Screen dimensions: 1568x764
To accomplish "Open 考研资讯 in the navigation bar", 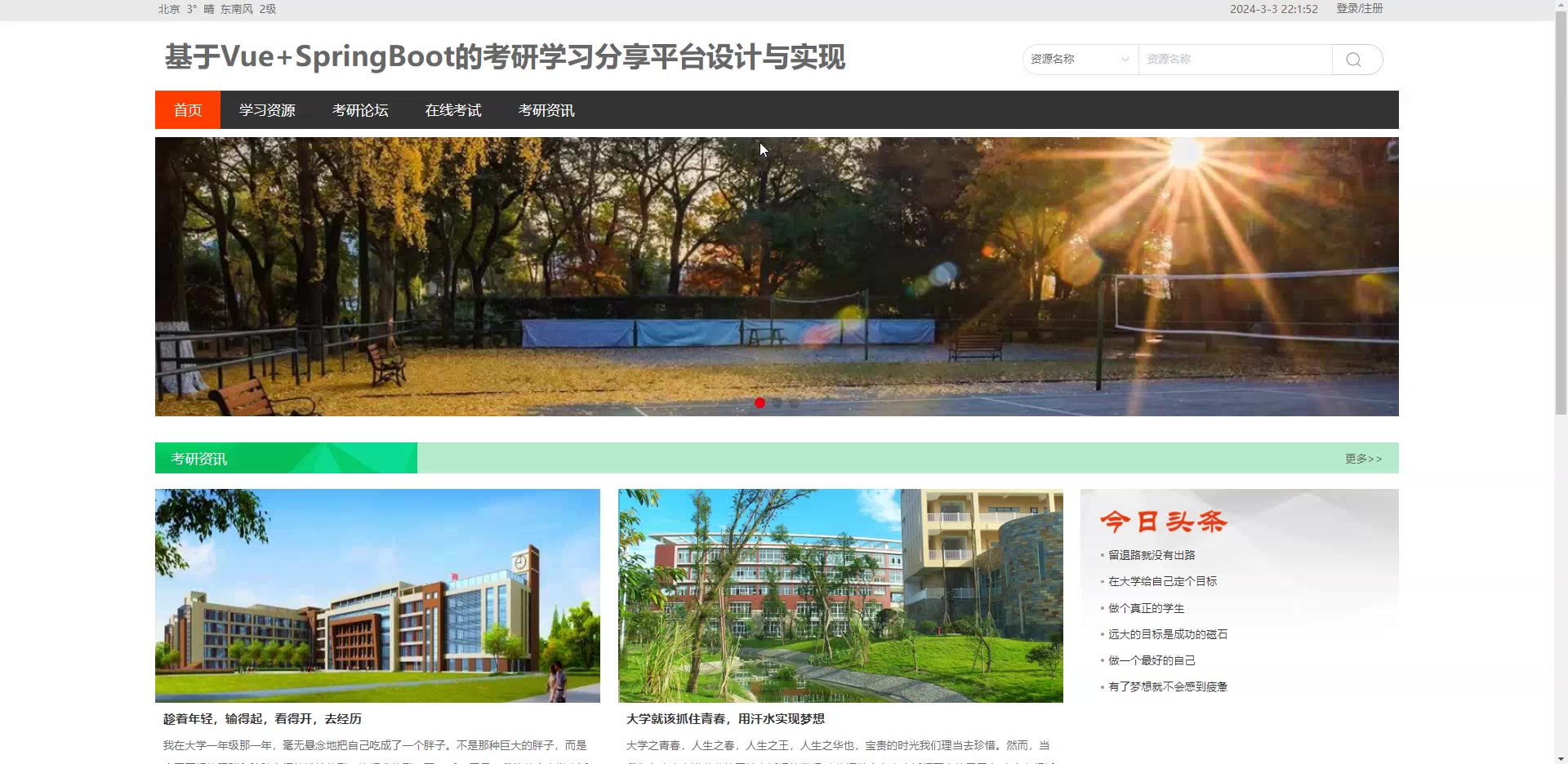I will click(x=546, y=110).
